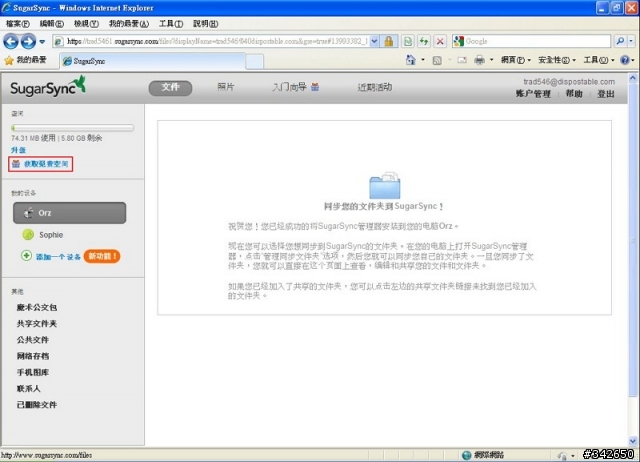
Task: Open the 說明(H) menu
Action: click(x=205, y=24)
